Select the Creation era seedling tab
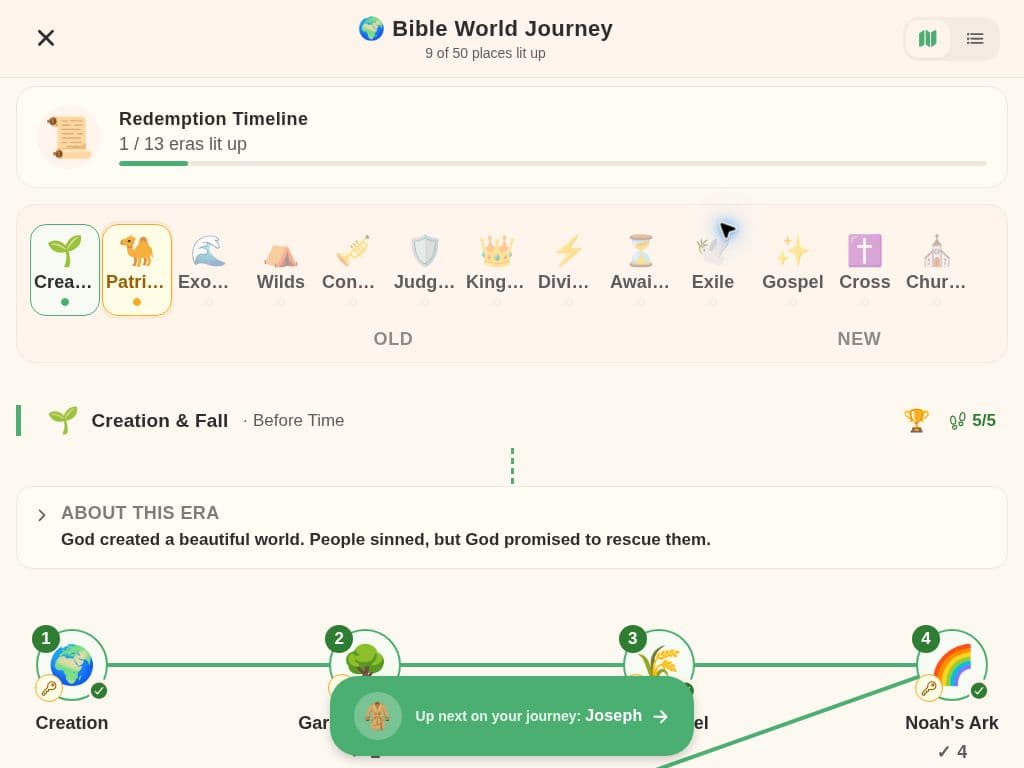The height and width of the screenshot is (768, 1024). 65,270
